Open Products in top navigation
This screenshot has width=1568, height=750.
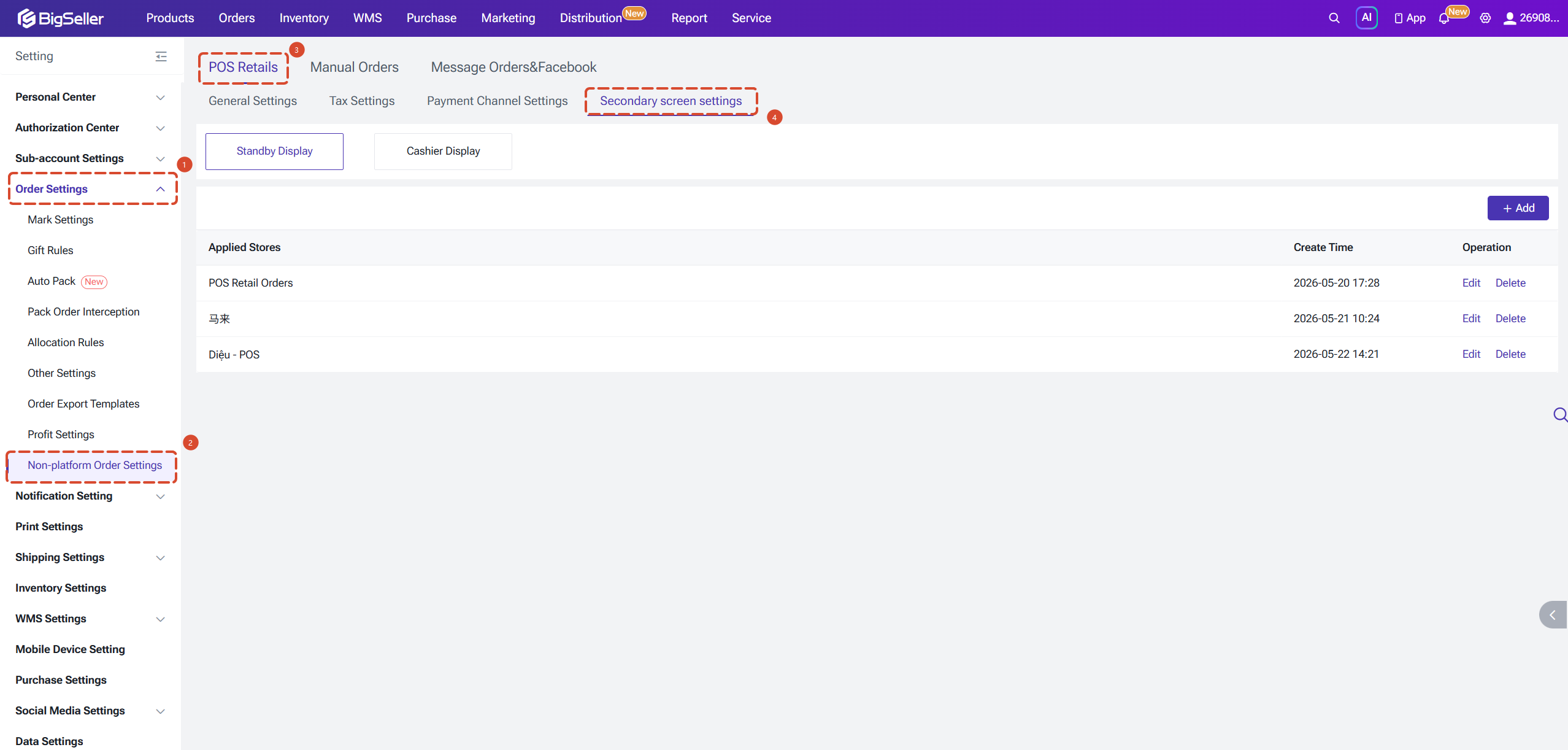(170, 18)
